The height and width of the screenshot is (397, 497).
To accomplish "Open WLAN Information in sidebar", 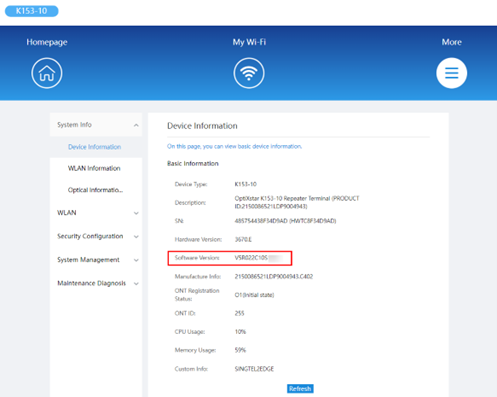I will coord(94,168).
